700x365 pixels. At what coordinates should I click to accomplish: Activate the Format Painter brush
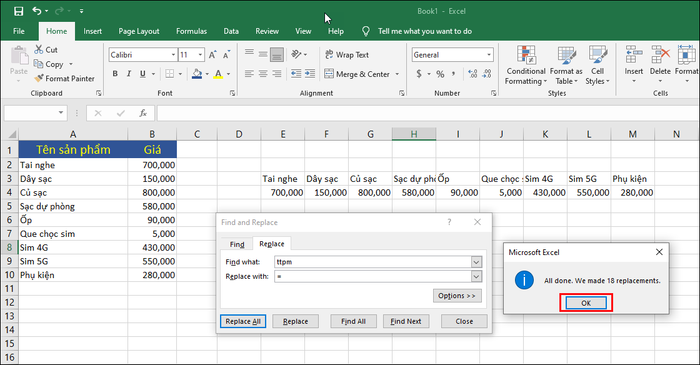pos(39,78)
